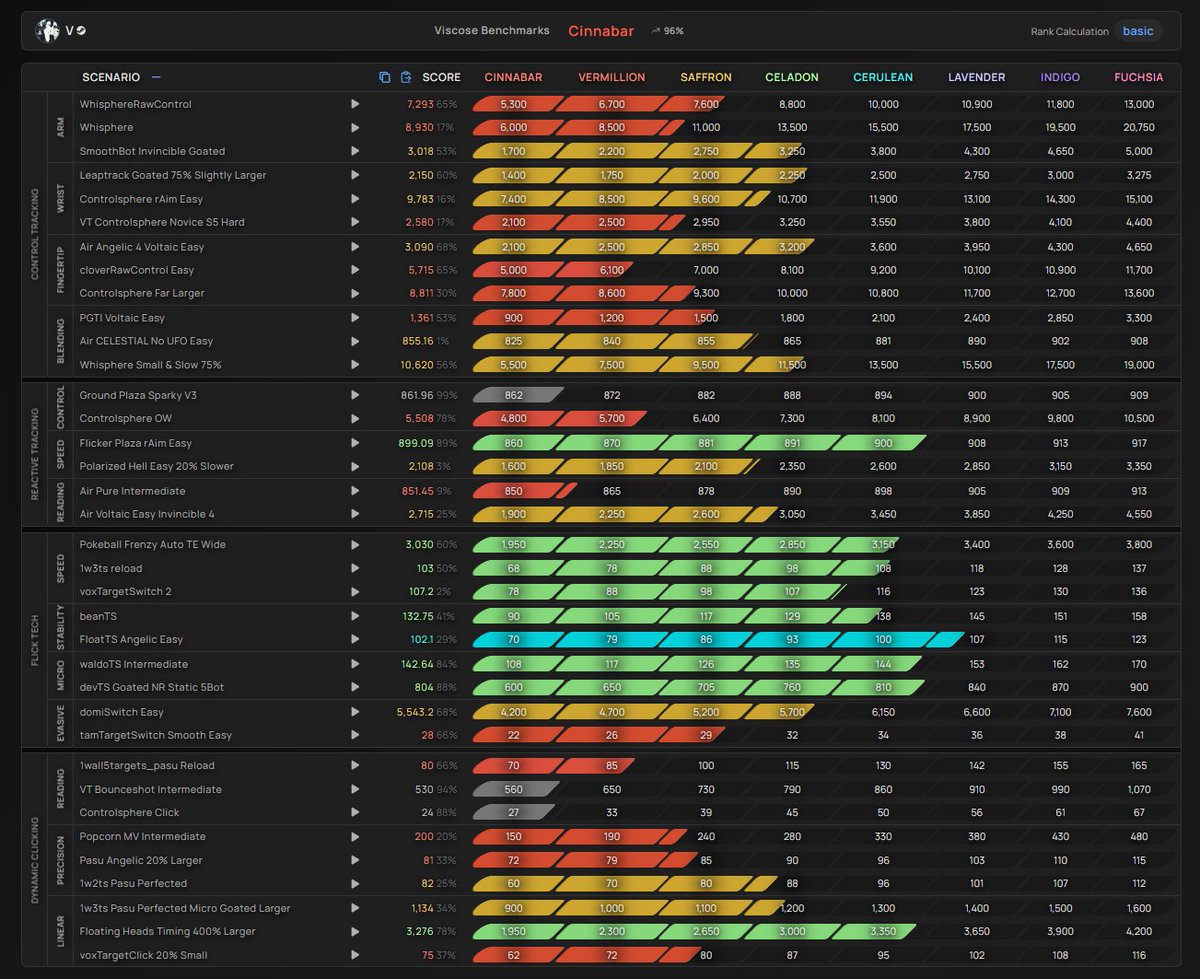Play the domiSwitch Easy scenario
1200x979 pixels.
pyautogui.click(x=356, y=712)
